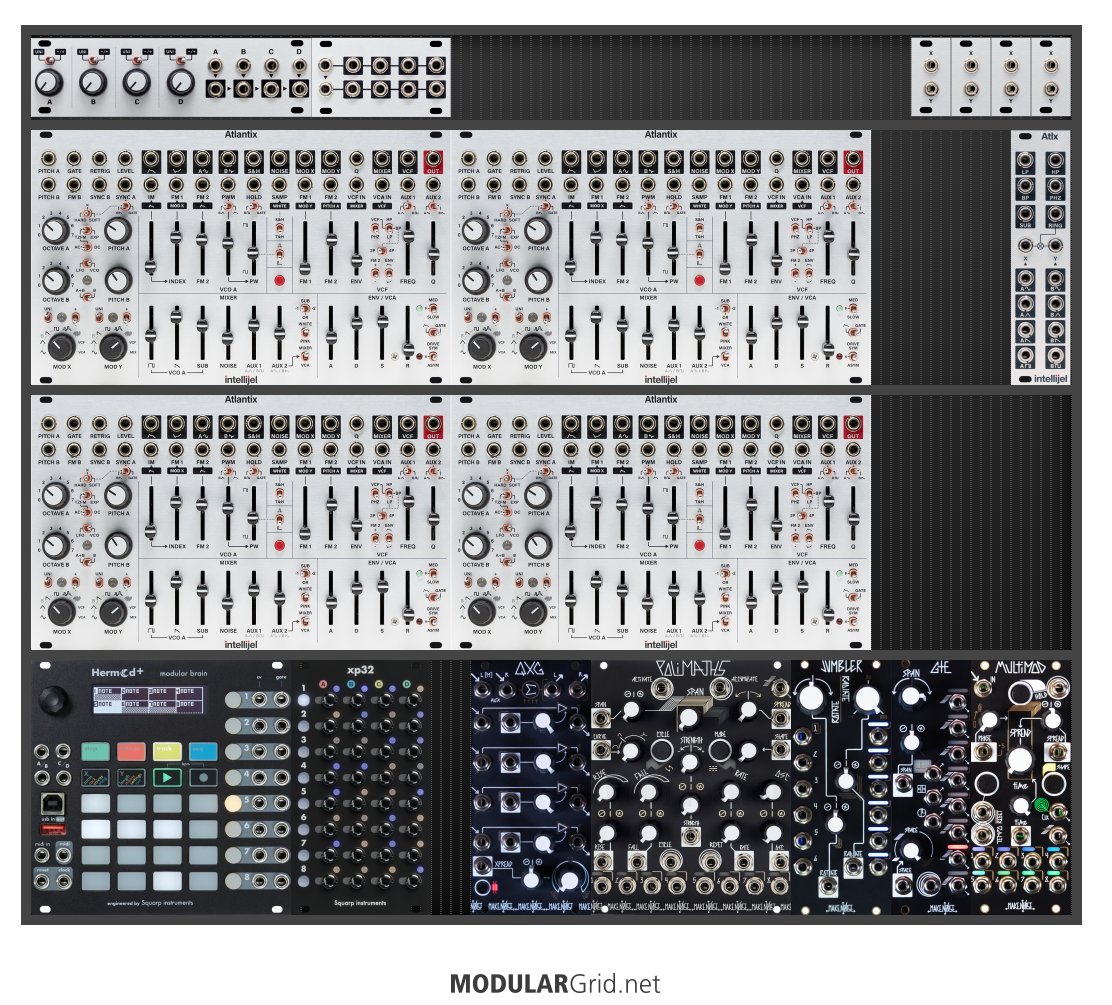The width and height of the screenshot is (1112, 1005).
Task: Click MOD Y rotary selector on top-left Atlantix
Action: [113, 347]
